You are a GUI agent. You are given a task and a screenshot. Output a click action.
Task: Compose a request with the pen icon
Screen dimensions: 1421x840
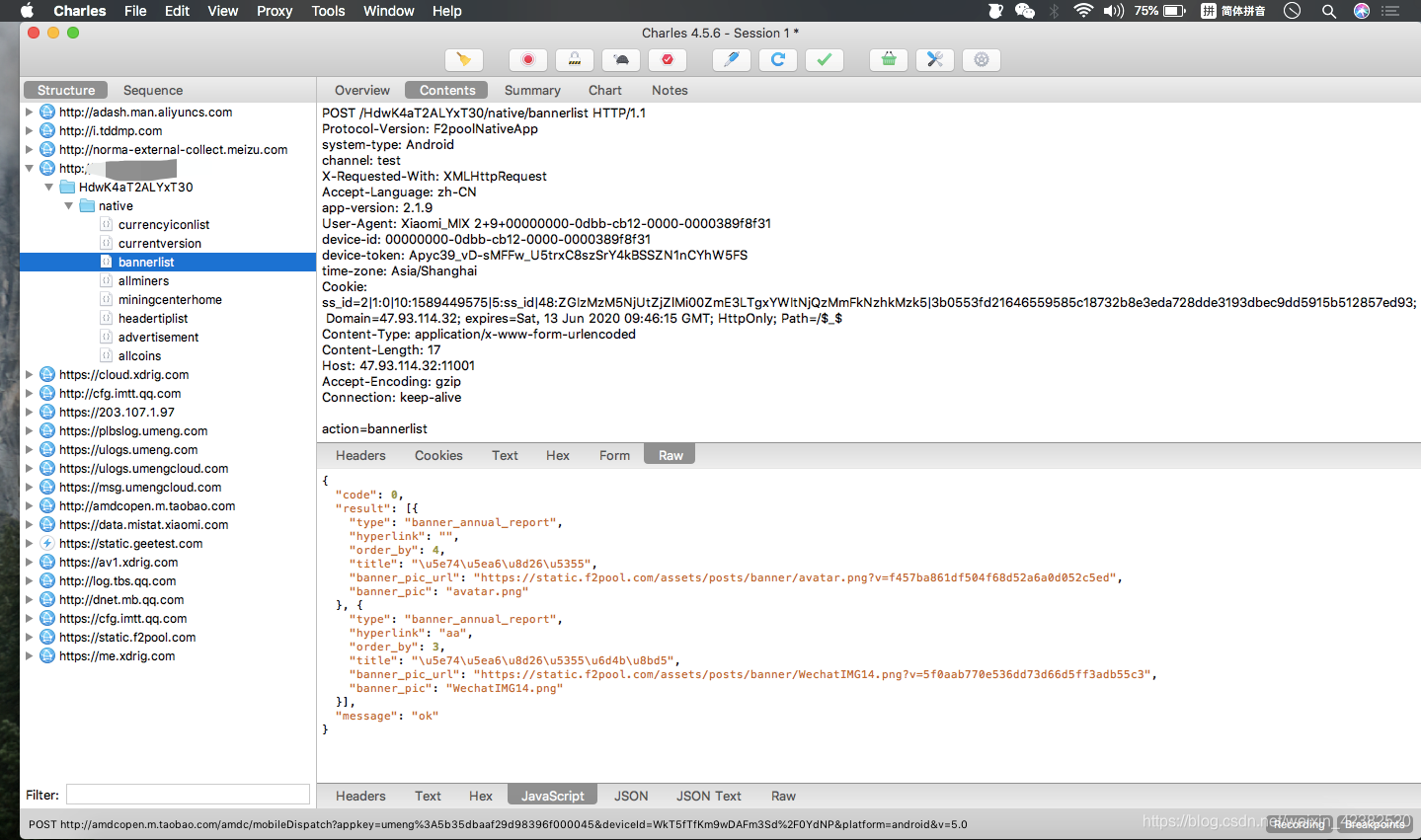pyautogui.click(x=732, y=59)
